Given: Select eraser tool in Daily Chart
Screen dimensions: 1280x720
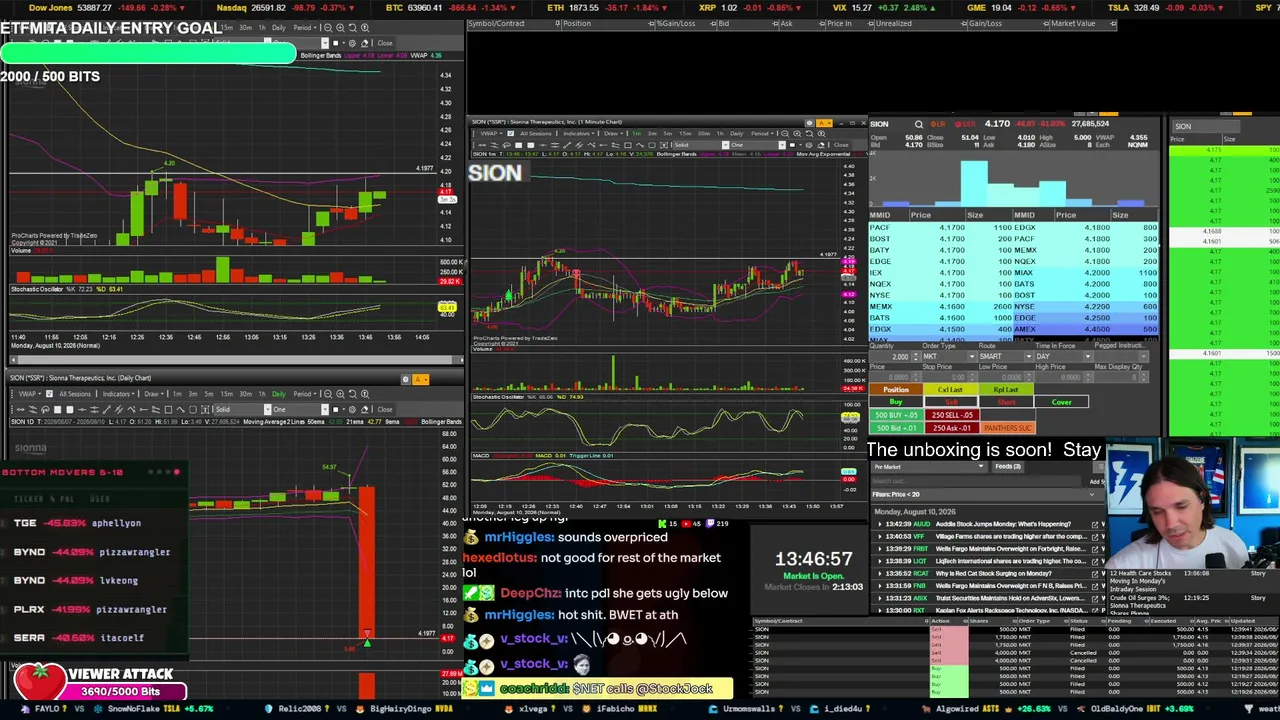Looking at the screenshot, I should [x=365, y=409].
